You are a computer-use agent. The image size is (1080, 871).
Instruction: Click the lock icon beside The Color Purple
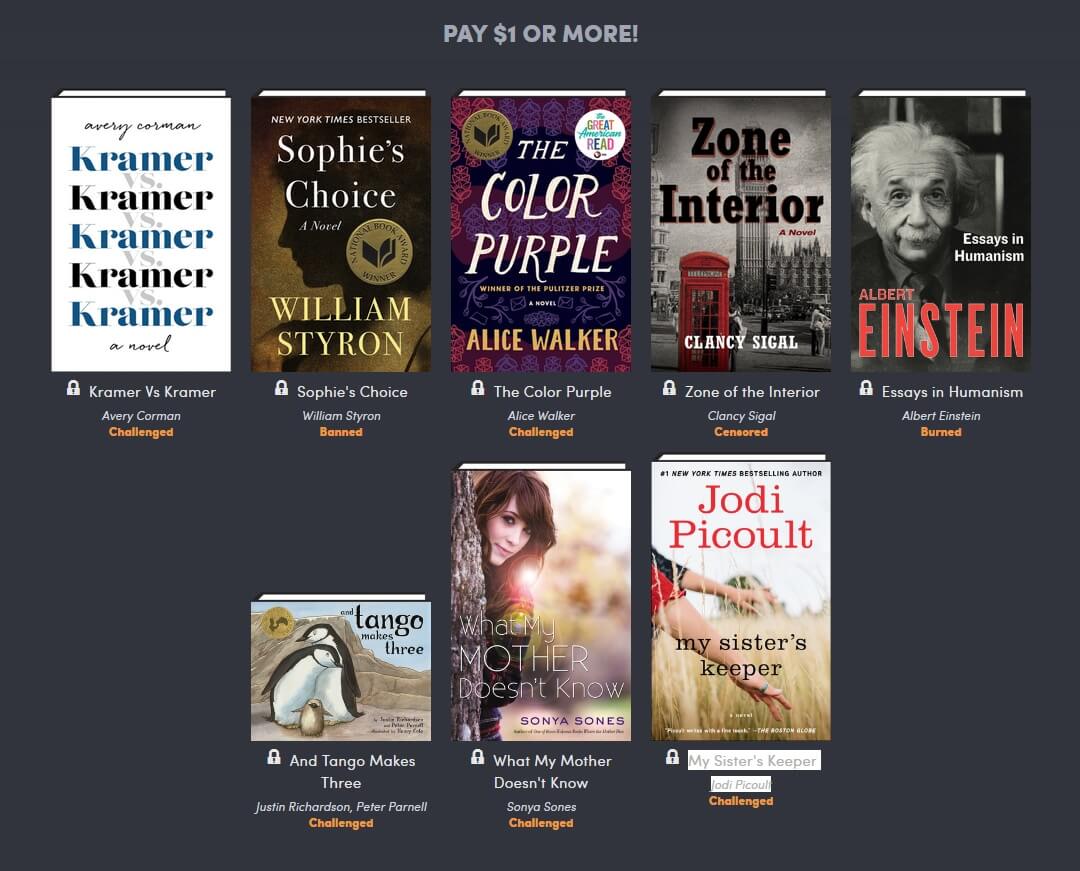[477, 388]
